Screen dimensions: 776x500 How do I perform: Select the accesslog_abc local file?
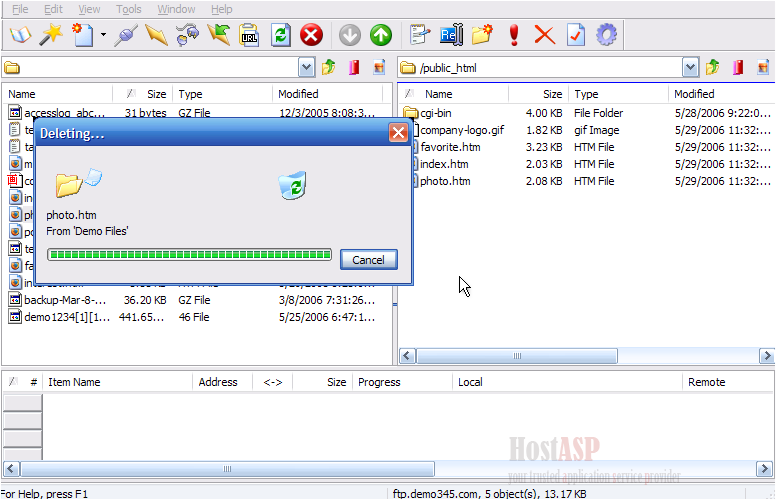pos(64,113)
